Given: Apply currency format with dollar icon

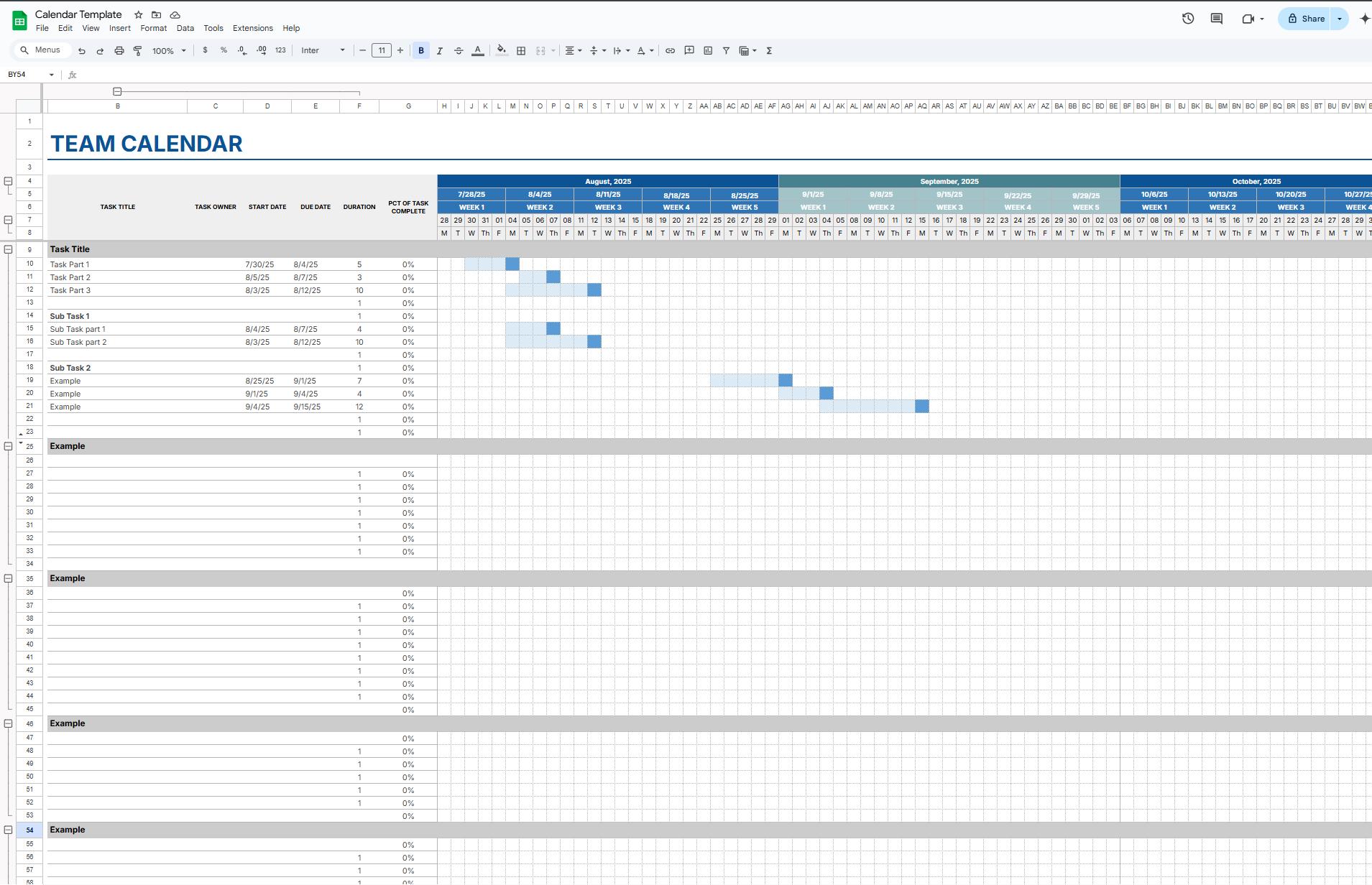Looking at the screenshot, I should [206, 50].
